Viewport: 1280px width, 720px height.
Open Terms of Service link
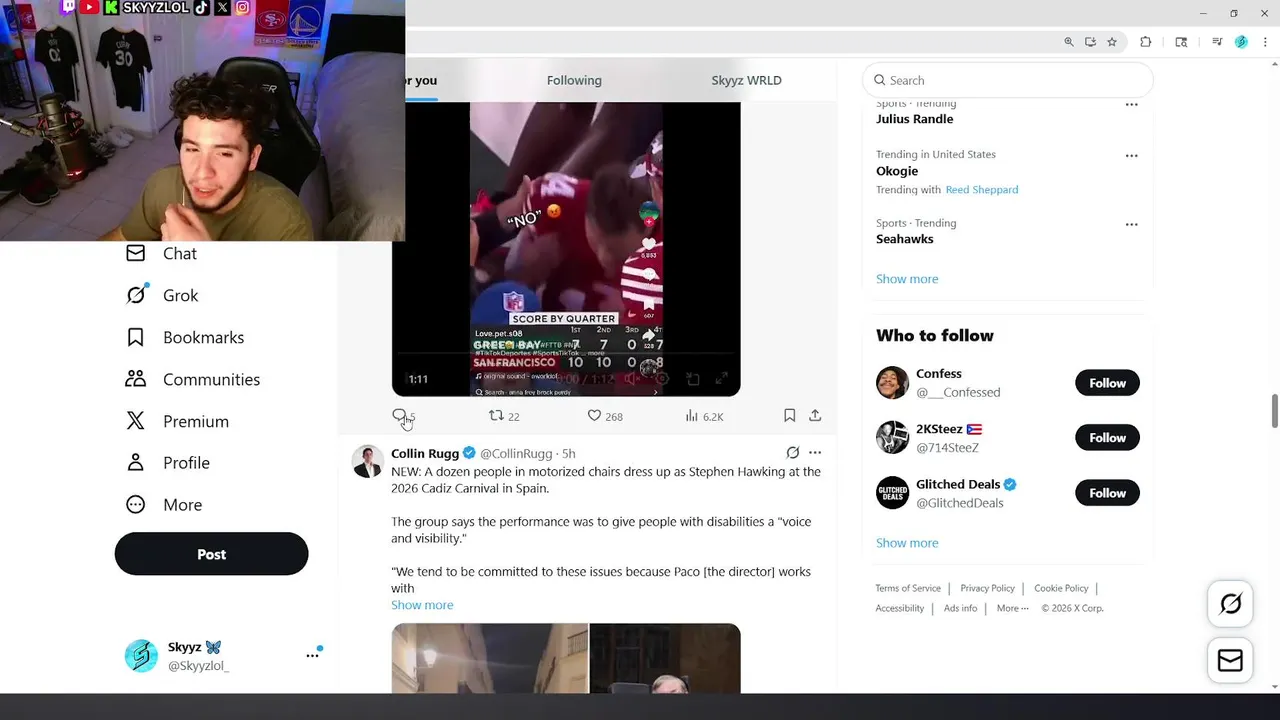(x=908, y=588)
